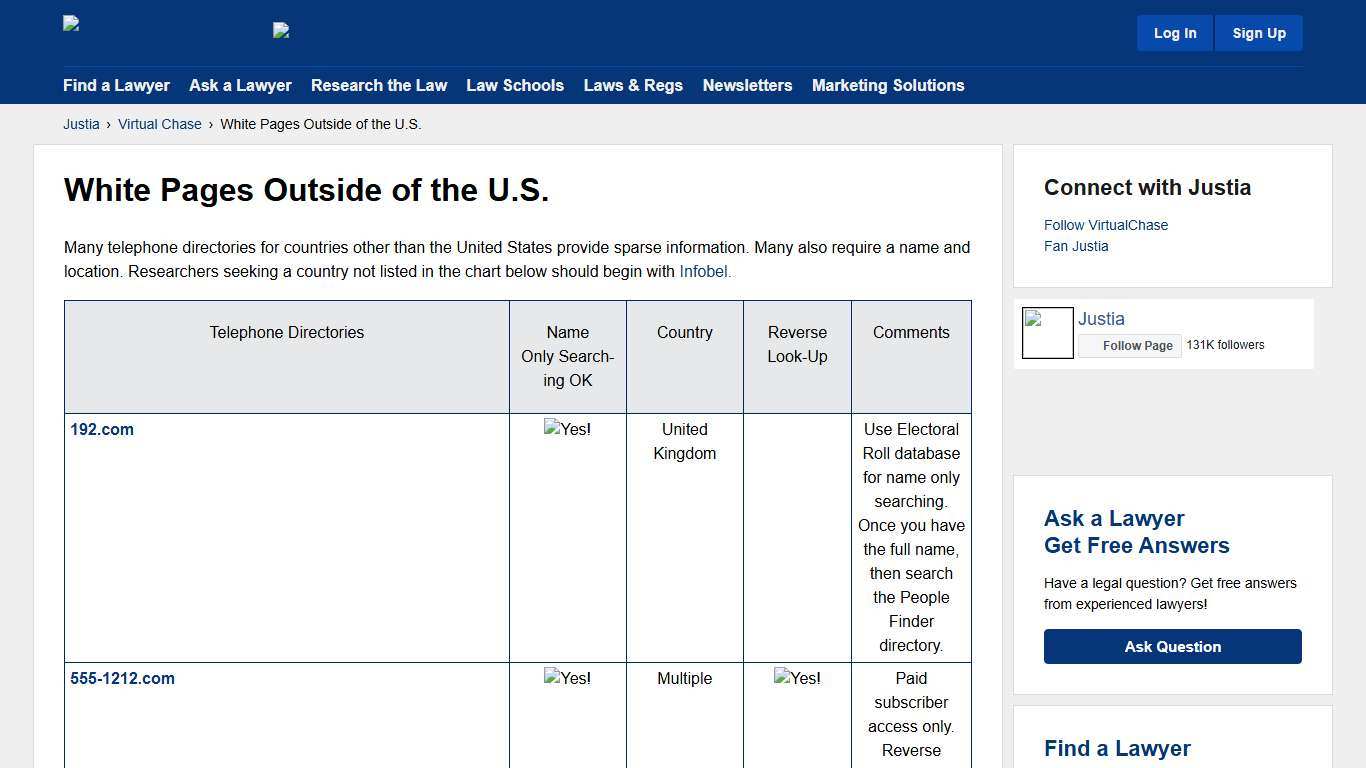Click the Yes! image in 555-1212.com row
Screen dimensions: 1366x768
[x=567, y=678]
